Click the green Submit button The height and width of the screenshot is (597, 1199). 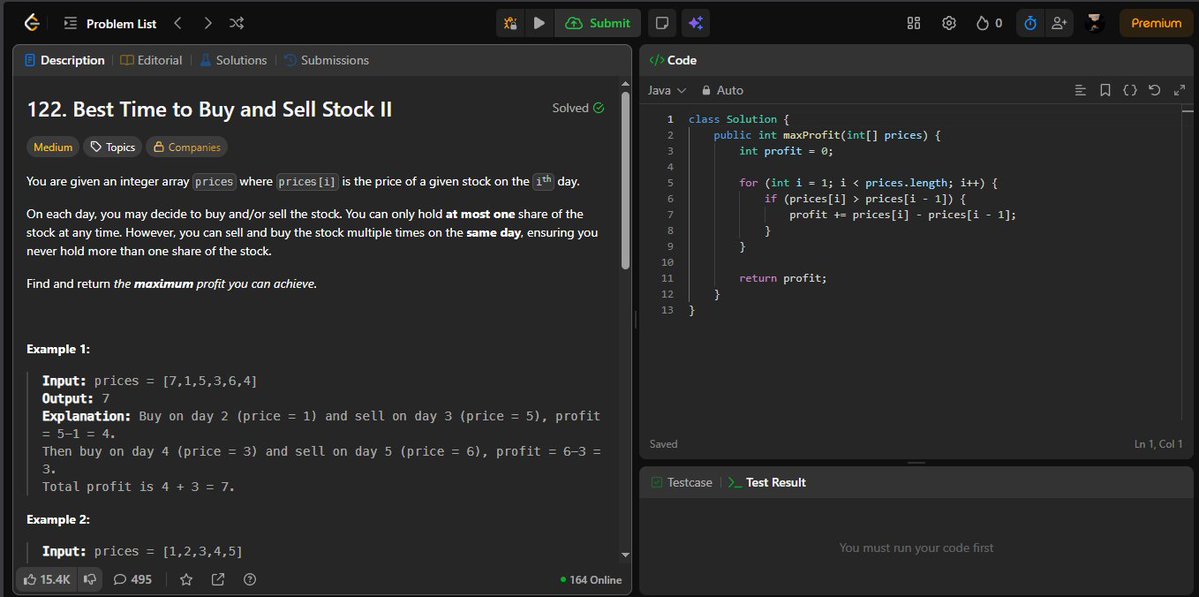click(597, 22)
